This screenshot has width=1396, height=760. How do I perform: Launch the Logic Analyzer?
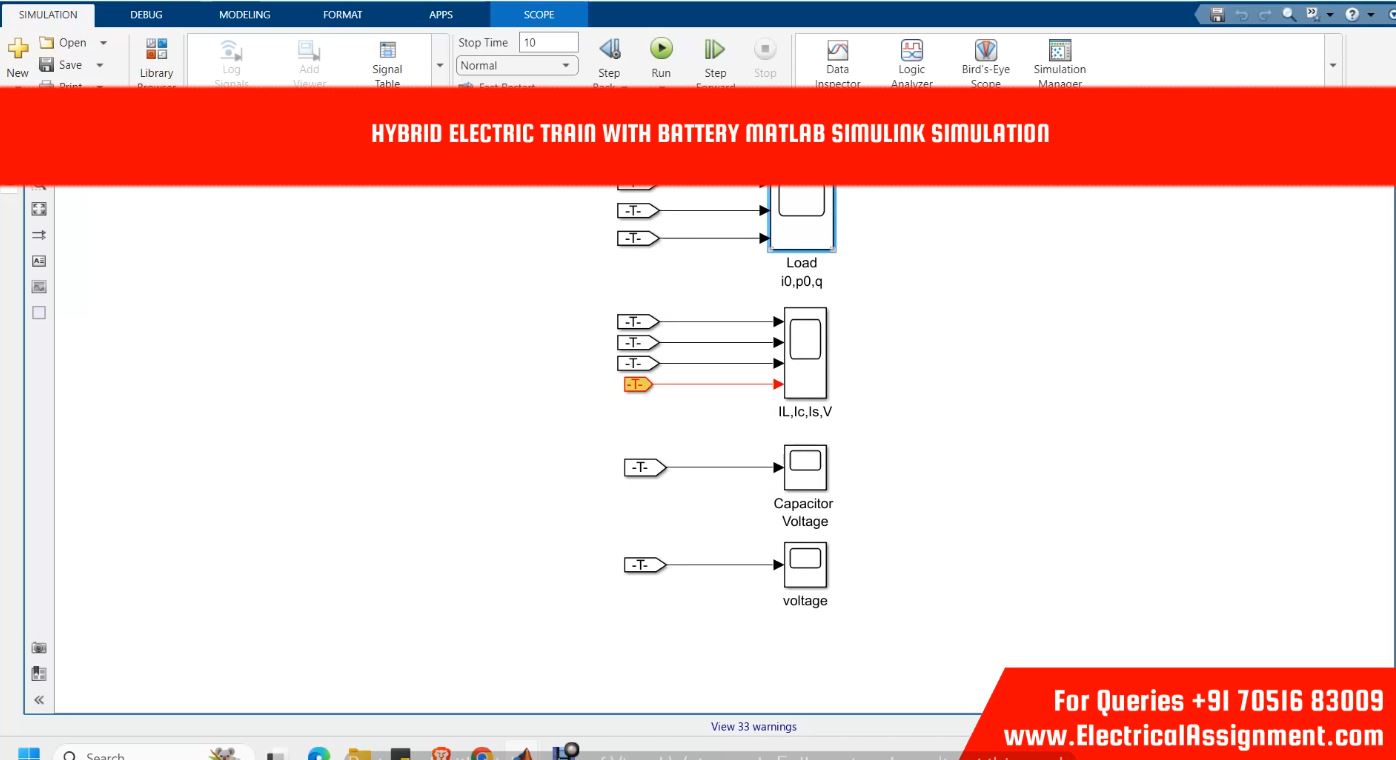click(x=911, y=52)
